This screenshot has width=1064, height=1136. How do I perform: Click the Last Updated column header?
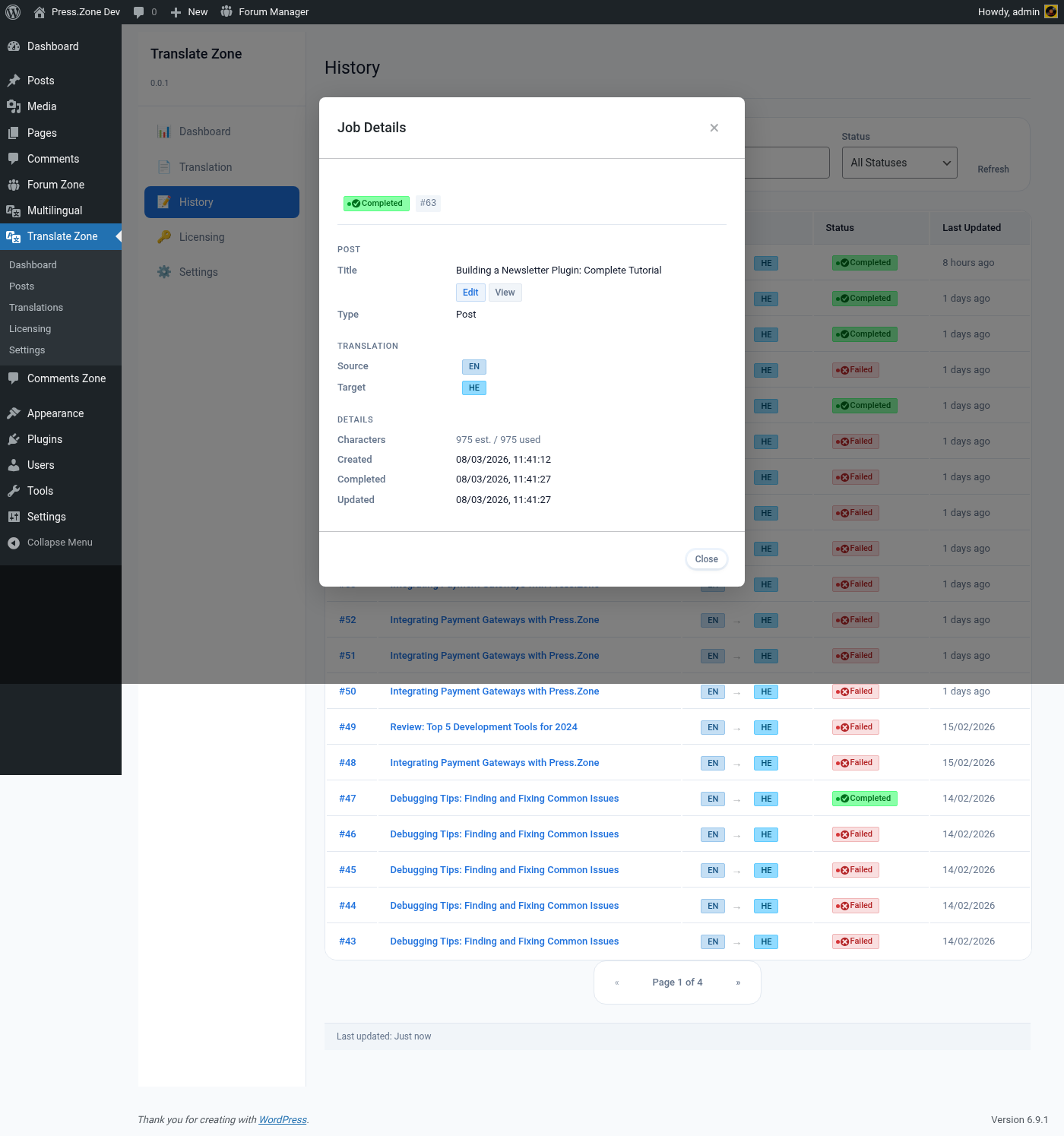972,228
